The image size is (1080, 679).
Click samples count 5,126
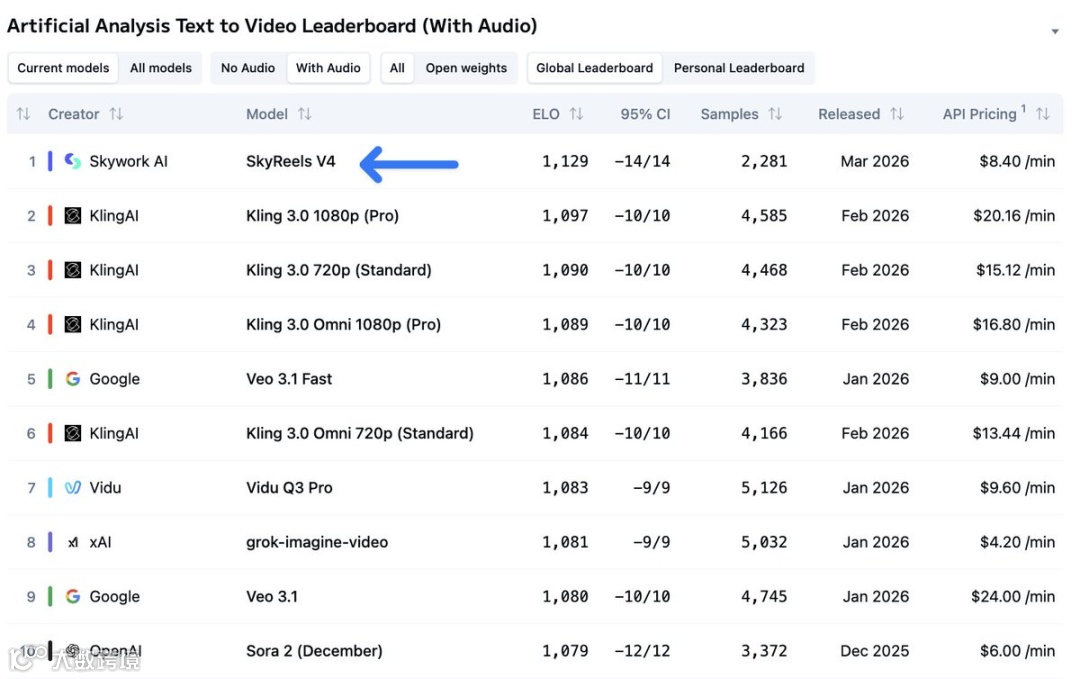pyautogui.click(x=763, y=488)
